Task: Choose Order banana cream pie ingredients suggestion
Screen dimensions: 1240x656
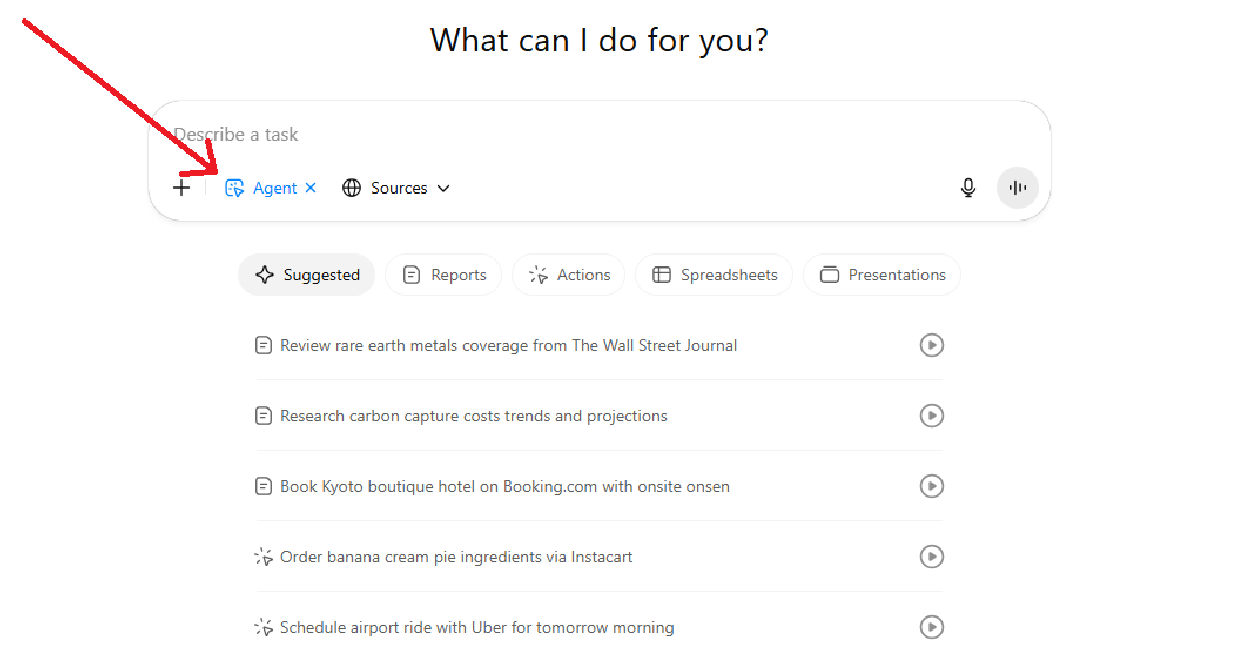Action: pyautogui.click(x=455, y=556)
